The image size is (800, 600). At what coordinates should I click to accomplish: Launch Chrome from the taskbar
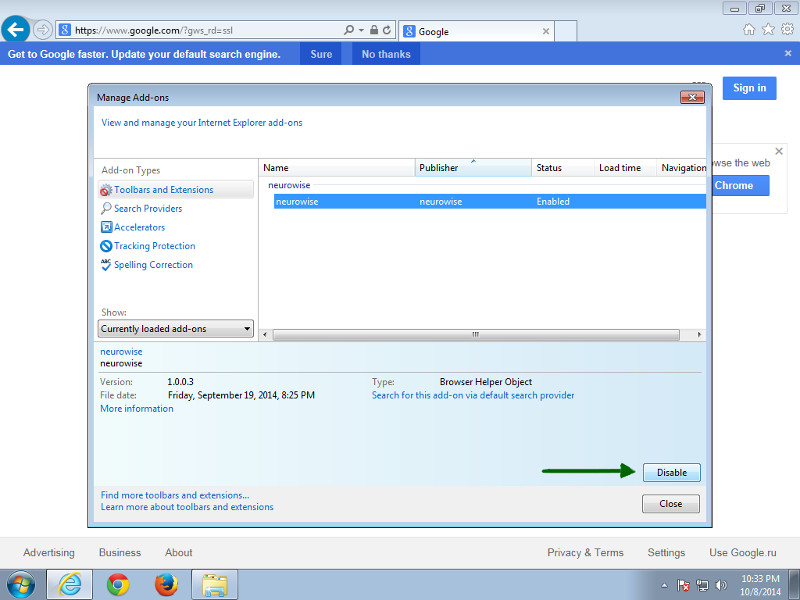pyautogui.click(x=118, y=584)
